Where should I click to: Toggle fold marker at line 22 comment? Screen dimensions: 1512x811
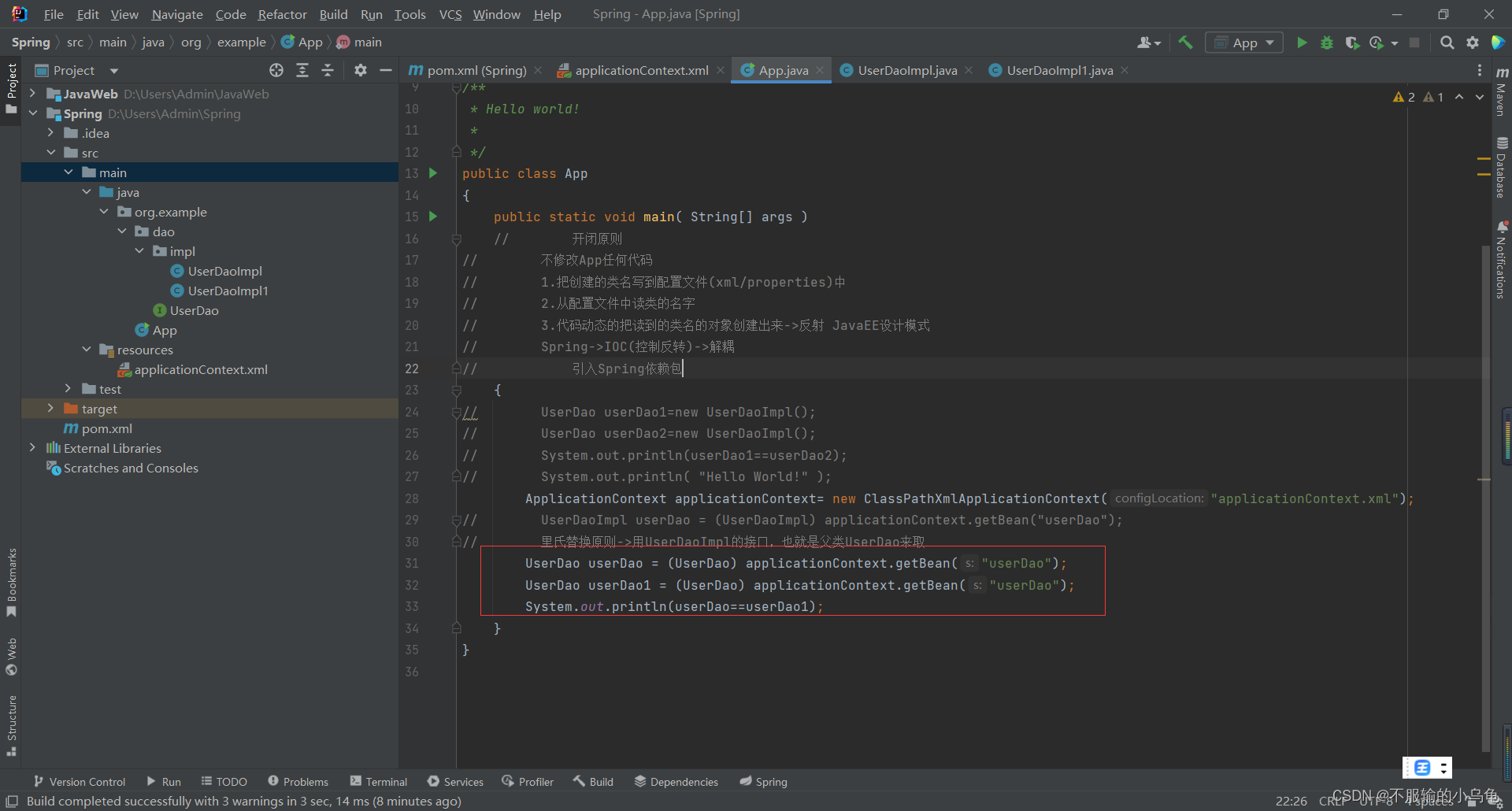456,368
